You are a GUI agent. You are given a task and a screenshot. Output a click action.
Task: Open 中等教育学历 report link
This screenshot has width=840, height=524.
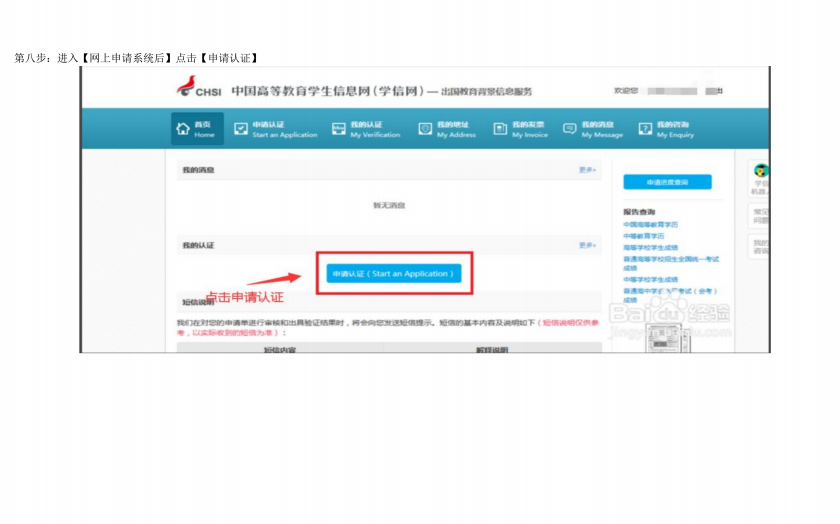(643, 236)
